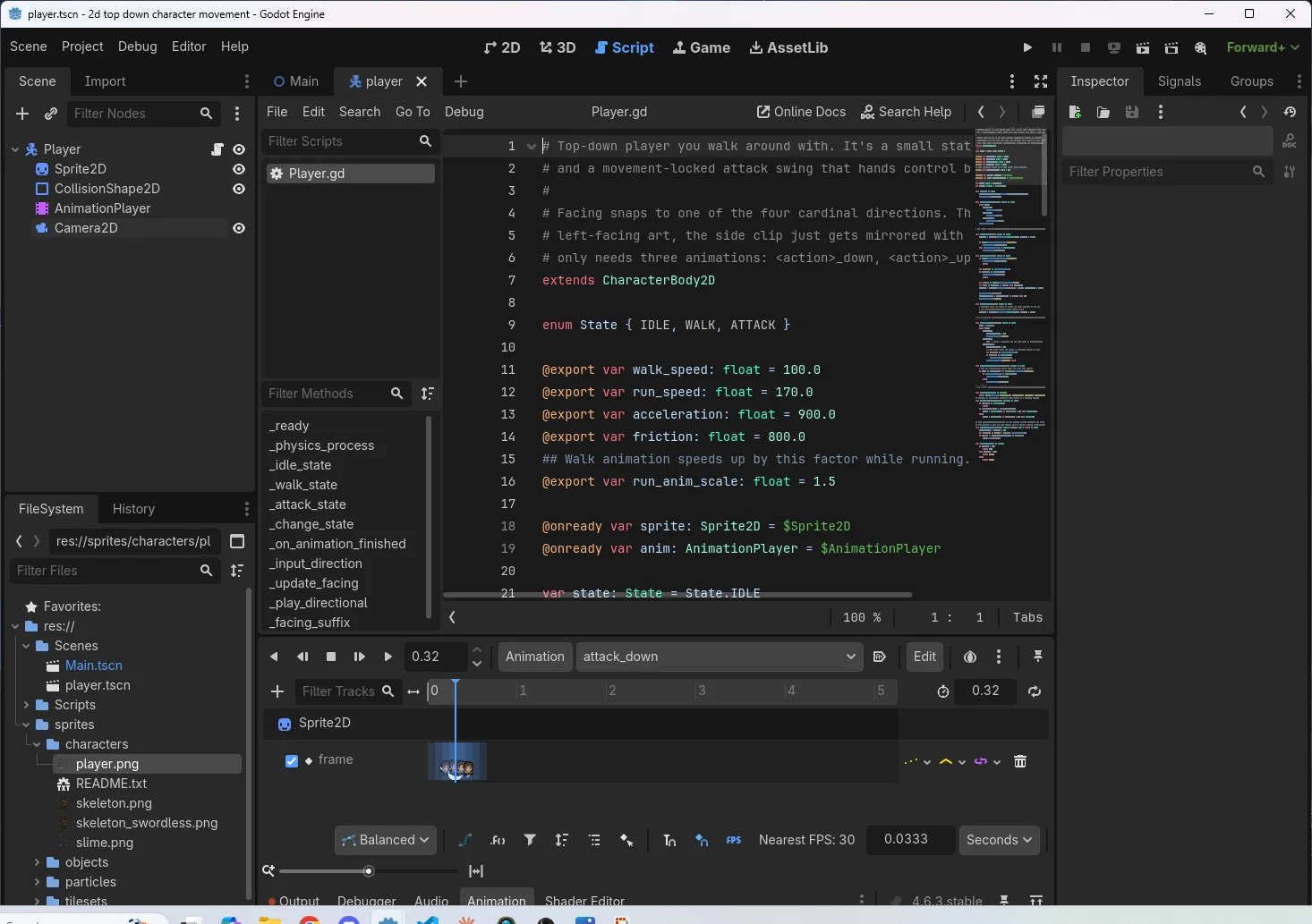Switch to the 2D workspace

coord(502,47)
